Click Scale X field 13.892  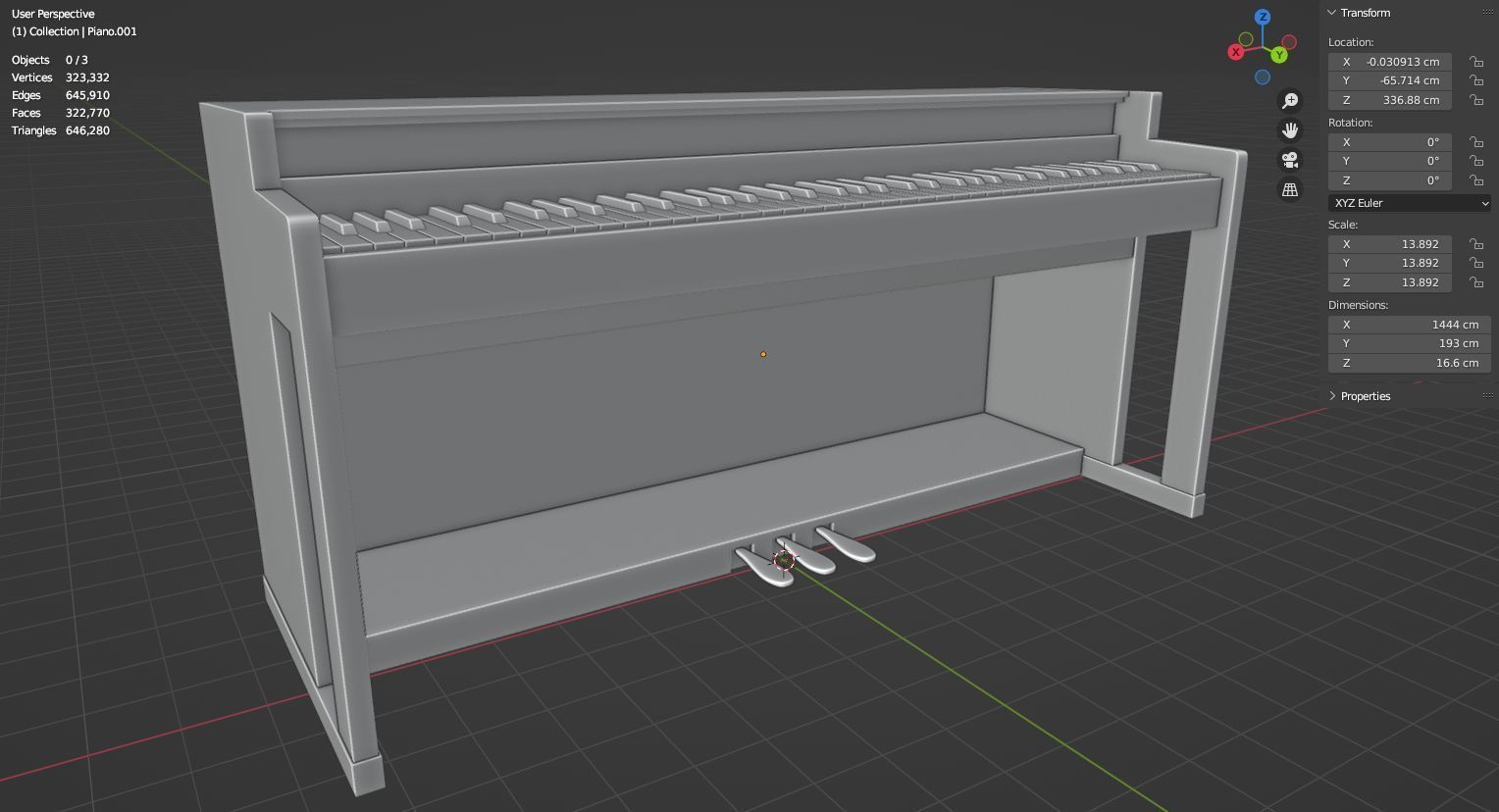[1390, 244]
